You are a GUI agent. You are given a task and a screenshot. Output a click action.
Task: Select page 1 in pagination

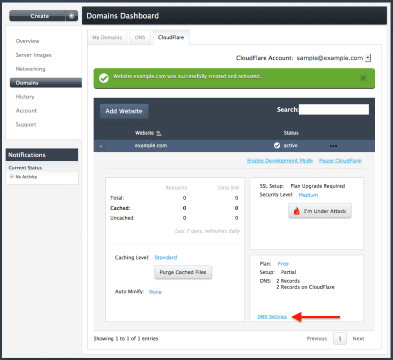[x=340, y=339]
